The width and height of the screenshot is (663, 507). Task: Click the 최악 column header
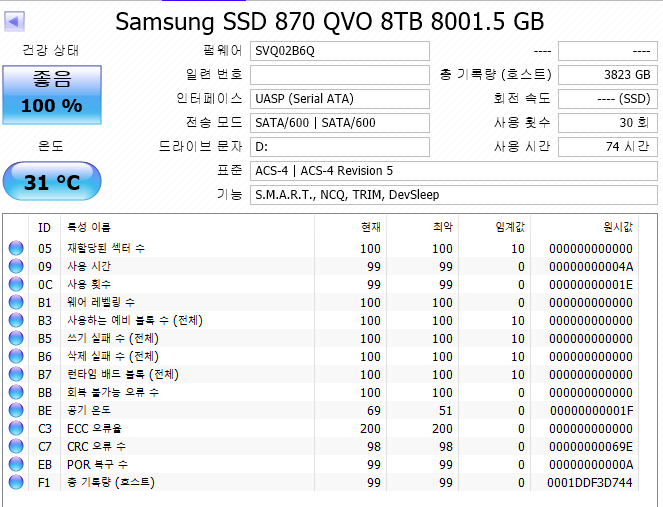pos(422,227)
